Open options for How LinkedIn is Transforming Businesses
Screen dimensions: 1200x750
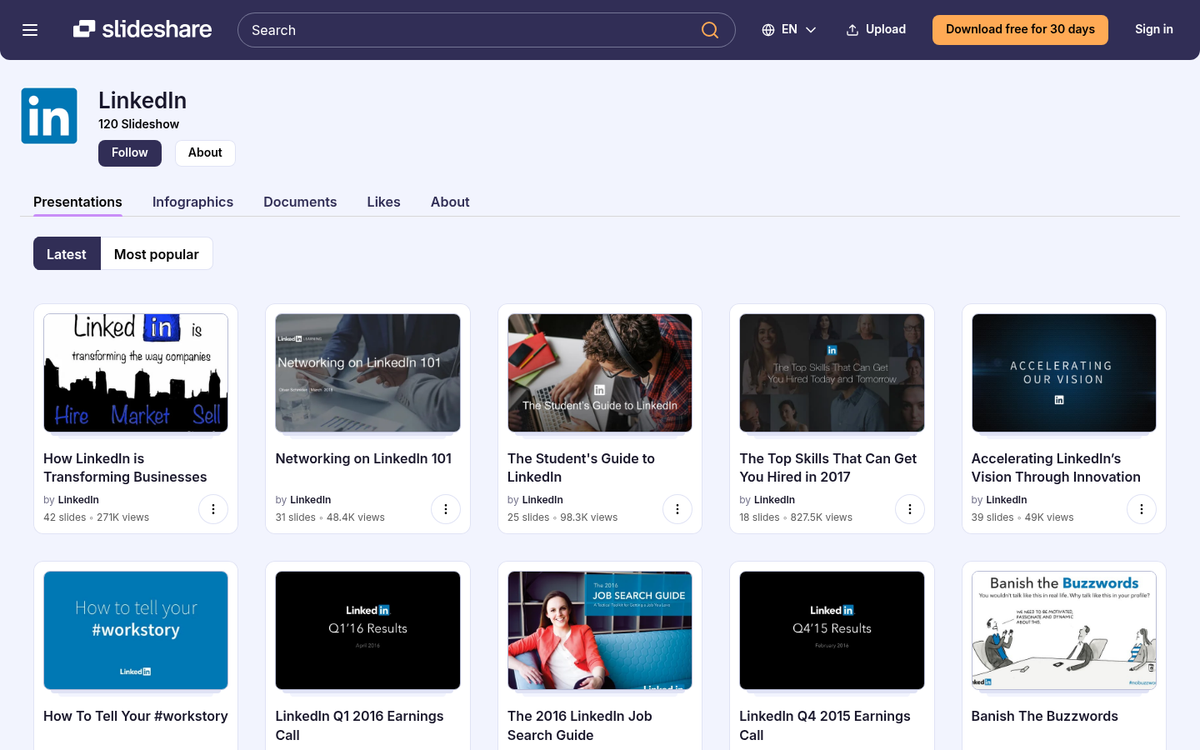[213, 509]
